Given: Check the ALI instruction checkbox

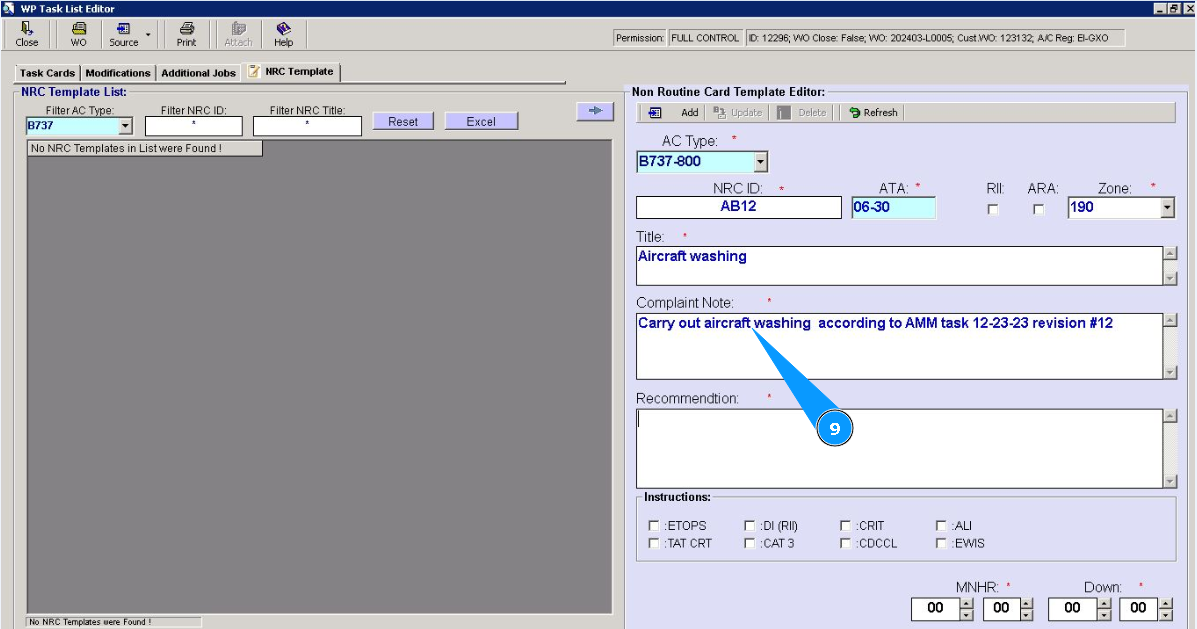Looking at the screenshot, I should tap(941, 525).
